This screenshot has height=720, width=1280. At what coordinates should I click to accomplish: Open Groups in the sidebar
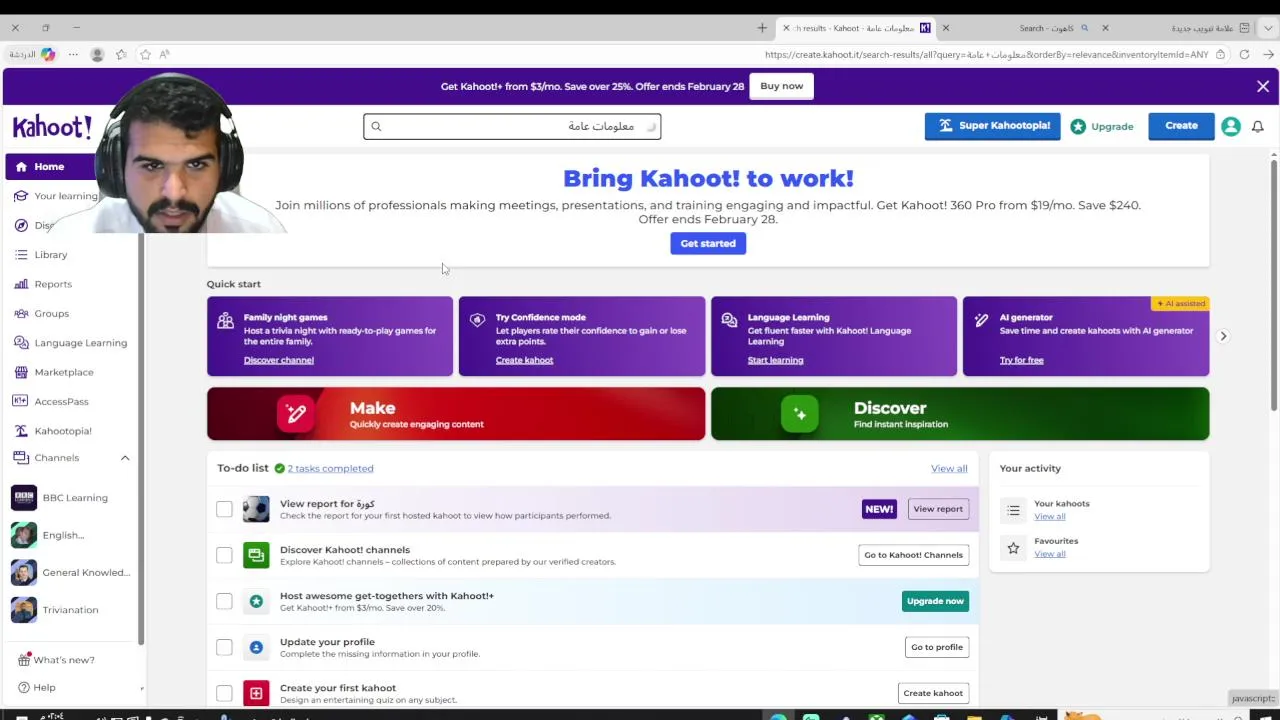point(52,314)
